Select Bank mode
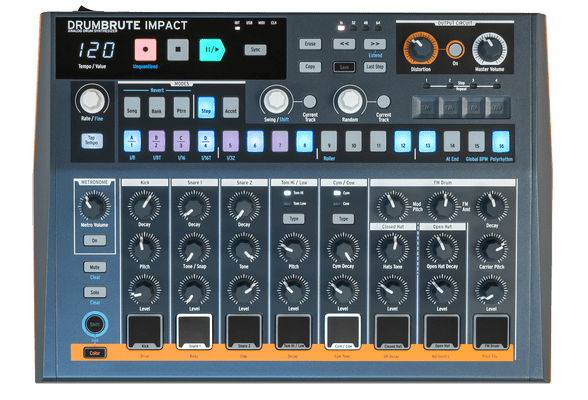This screenshot has height=400, width=588. click(157, 108)
